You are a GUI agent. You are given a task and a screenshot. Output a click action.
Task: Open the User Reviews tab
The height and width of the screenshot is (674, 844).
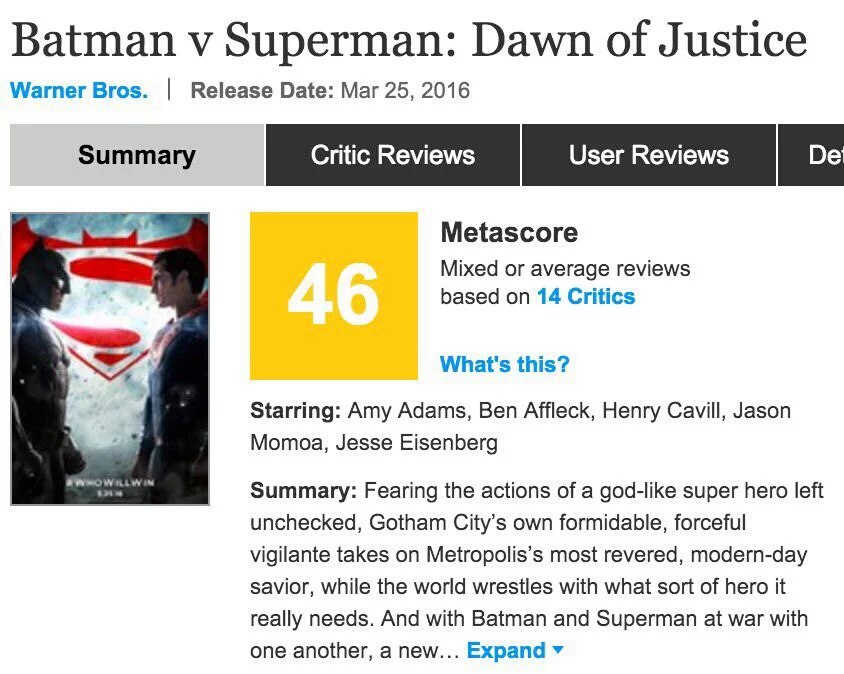[649, 155]
